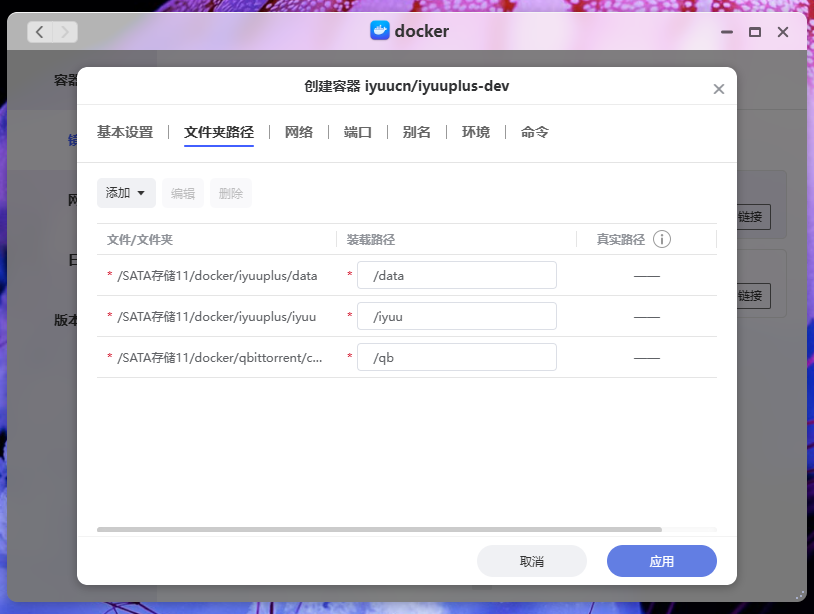Focus the /qb mount path field

pyautogui.click(x=456, y=358)
